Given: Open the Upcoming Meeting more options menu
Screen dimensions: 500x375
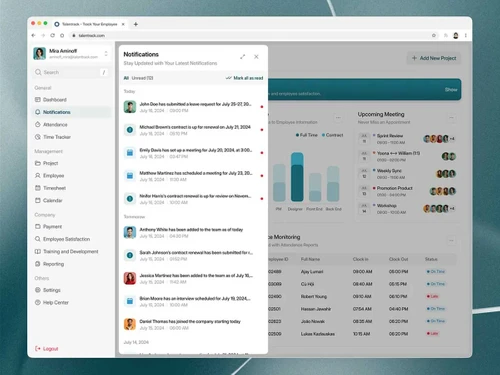Looking at the screenshot, I should pos(451,118).
